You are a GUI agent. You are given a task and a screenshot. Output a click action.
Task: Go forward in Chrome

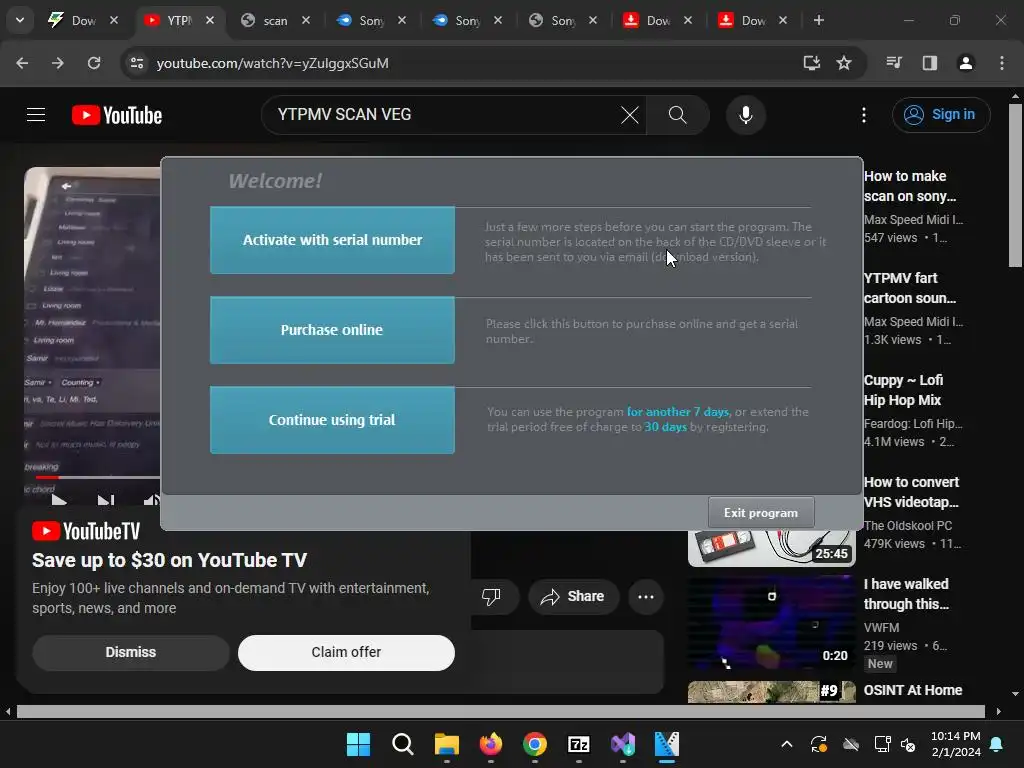tap(58, 63)
